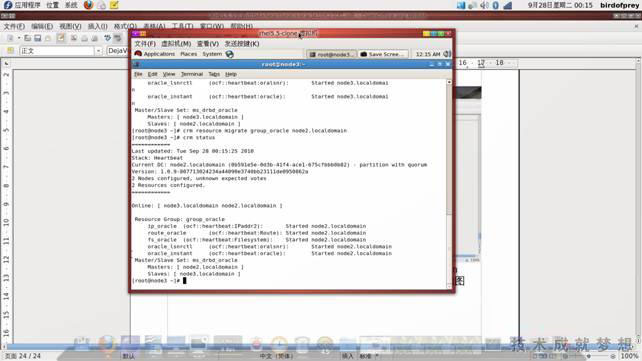Click the Export as PDF icon in Writer
Screen dimensions: 642x361
[x=74, y=38]
